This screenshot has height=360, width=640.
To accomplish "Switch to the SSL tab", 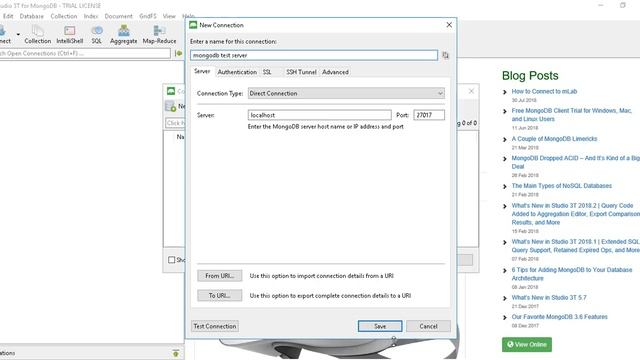I will tap(267, 72).
